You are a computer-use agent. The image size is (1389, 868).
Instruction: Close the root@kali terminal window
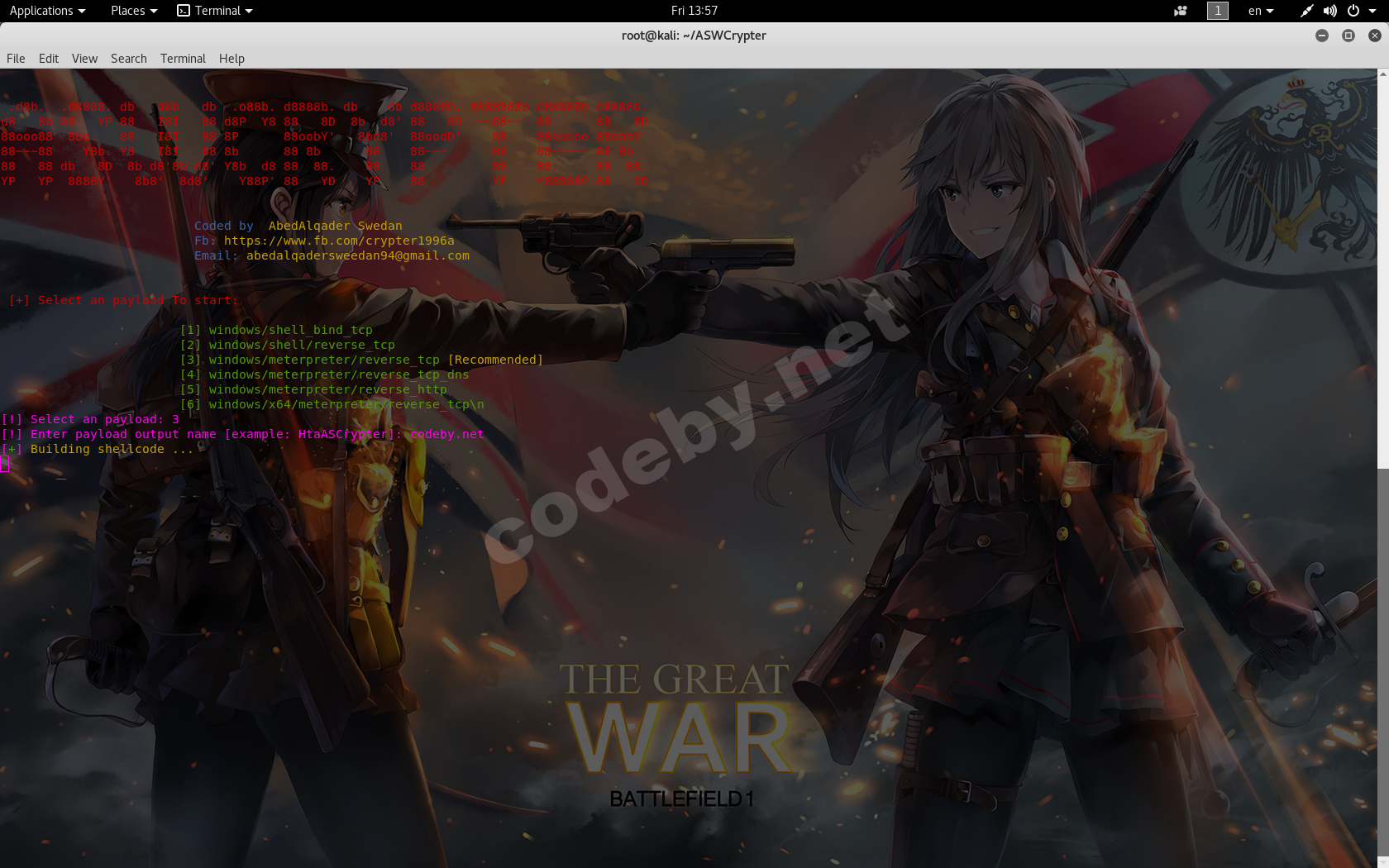(x=1375, y=36)
